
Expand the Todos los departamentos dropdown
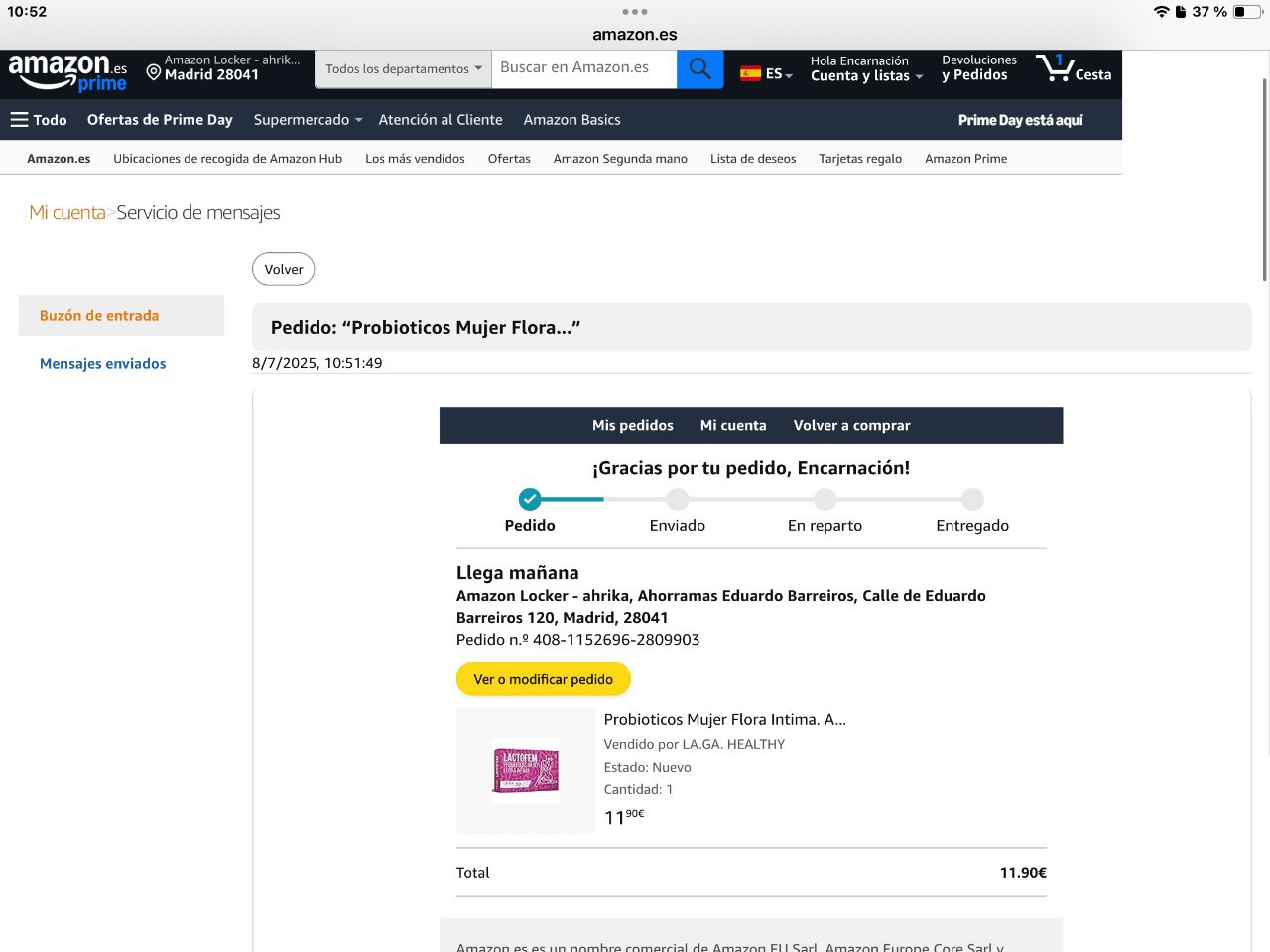tap(403, 69)
